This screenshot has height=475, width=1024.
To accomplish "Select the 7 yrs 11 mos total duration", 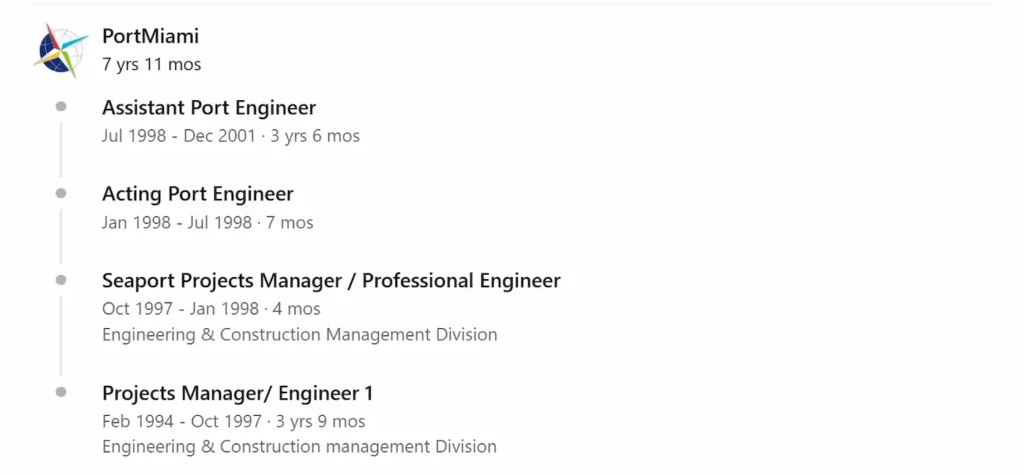I will pos(152,65).
